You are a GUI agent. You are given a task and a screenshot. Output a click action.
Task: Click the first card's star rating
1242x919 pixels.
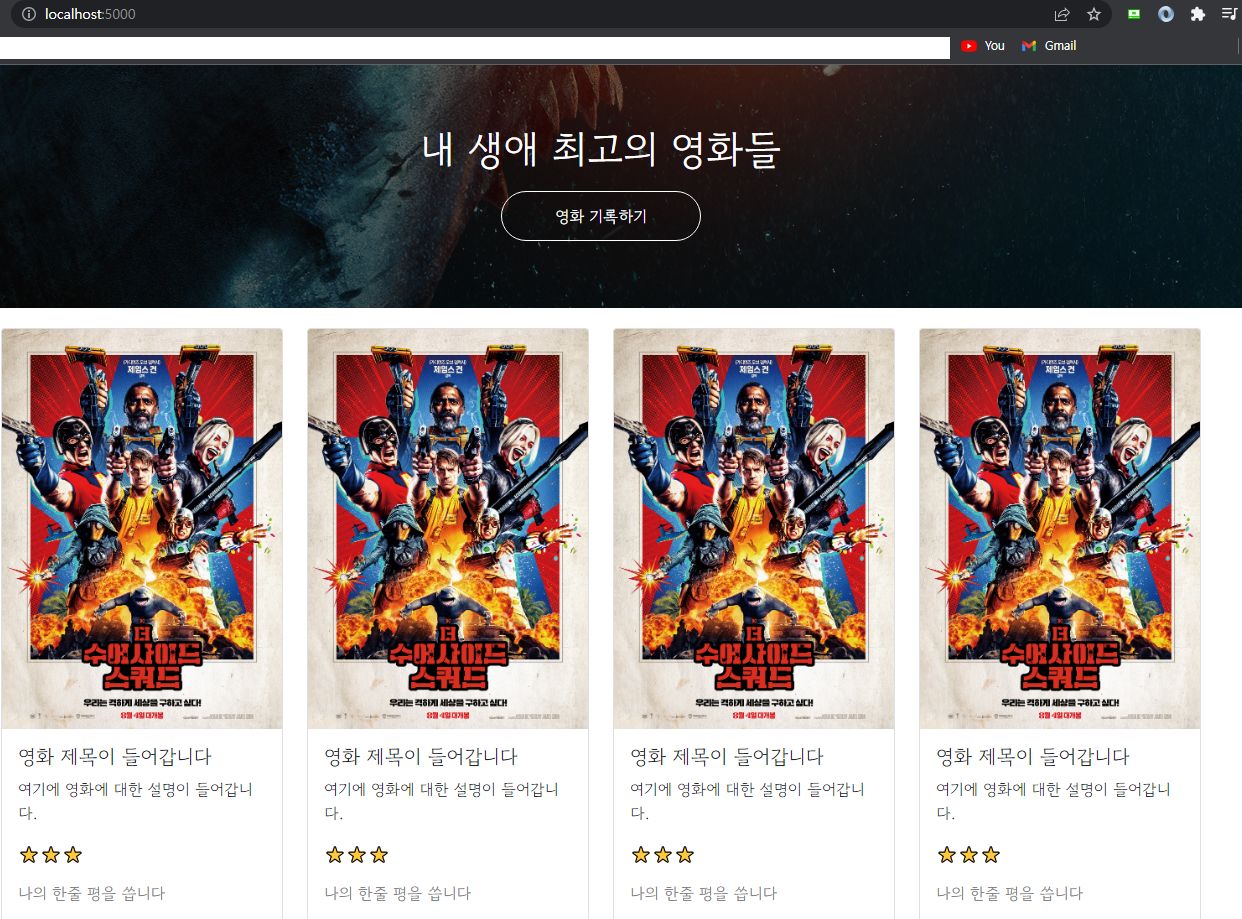(51, 855)
